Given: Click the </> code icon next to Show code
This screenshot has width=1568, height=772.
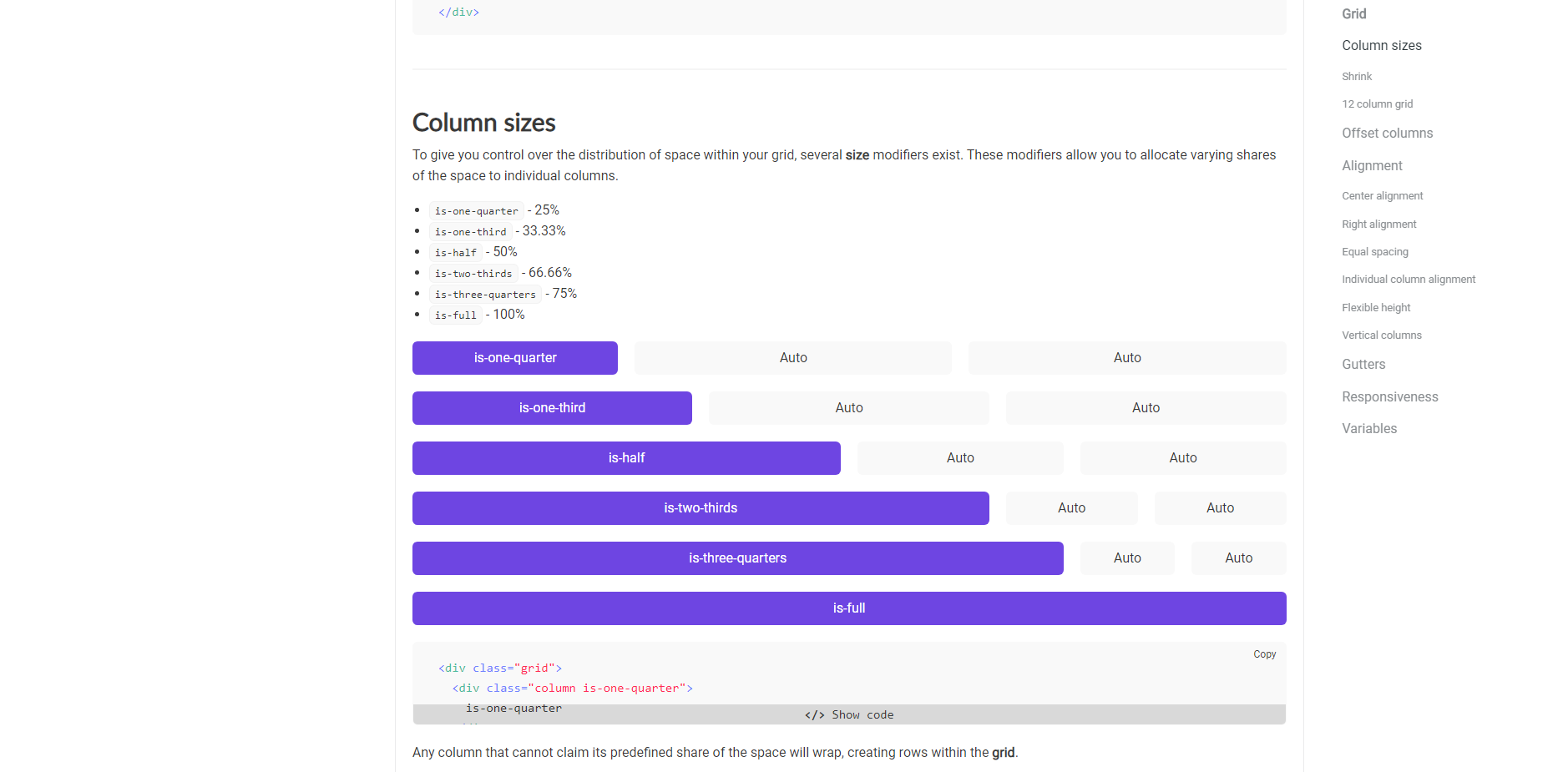Looking at the screenshot, I should [x=814, y=714].
